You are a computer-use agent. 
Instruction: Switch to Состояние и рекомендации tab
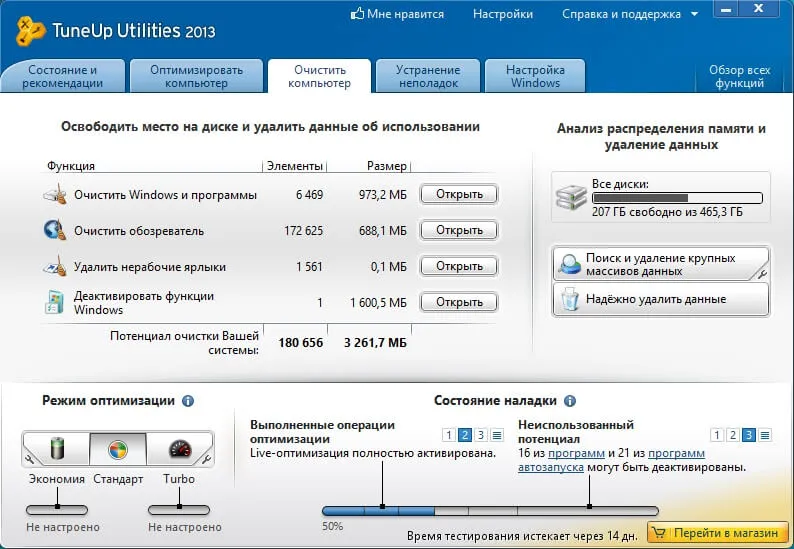point(63,76)
